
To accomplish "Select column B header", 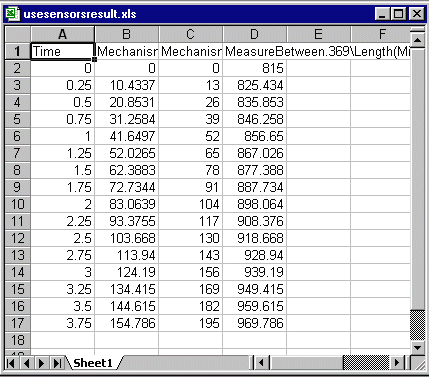I will tap(127, 34).
